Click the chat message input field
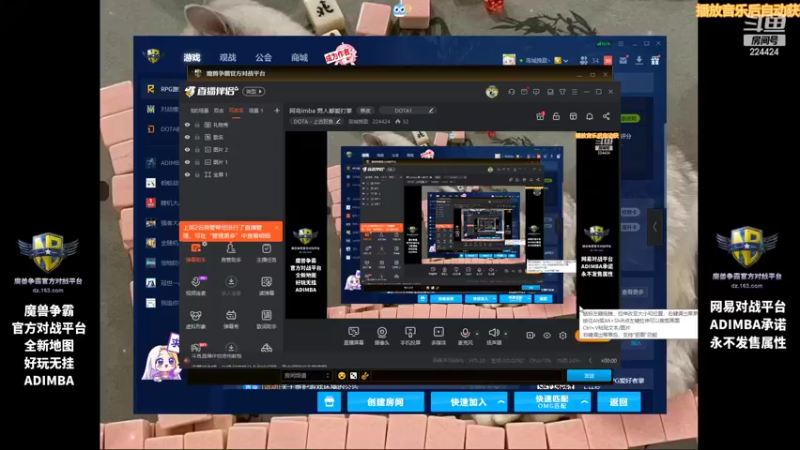 click(467, 376)
